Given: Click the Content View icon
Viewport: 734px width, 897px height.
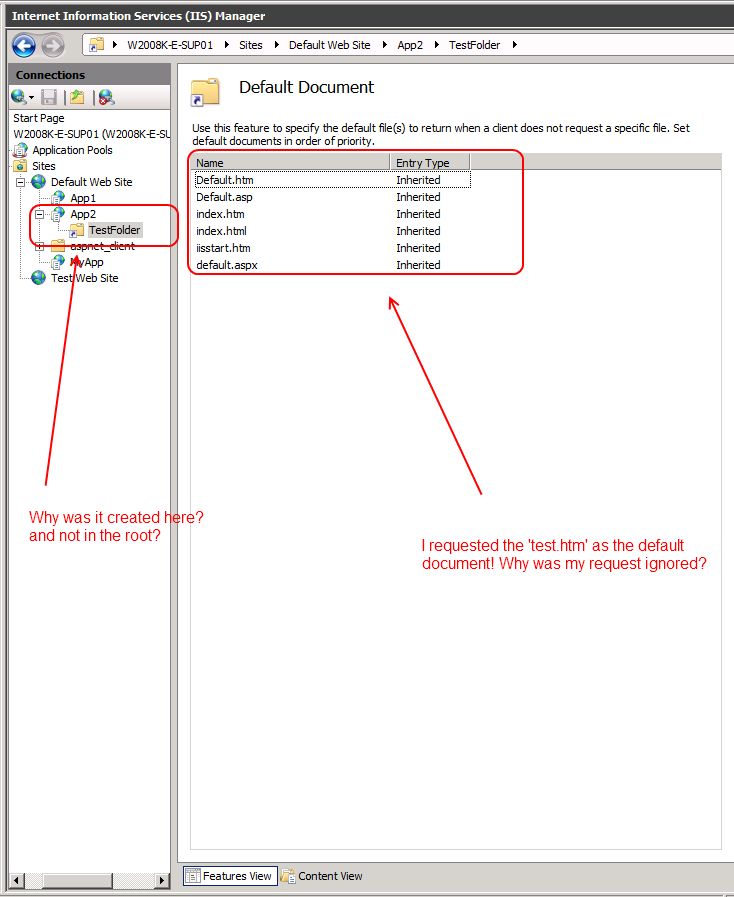Looking at the screenshot, I should (288, 876).
